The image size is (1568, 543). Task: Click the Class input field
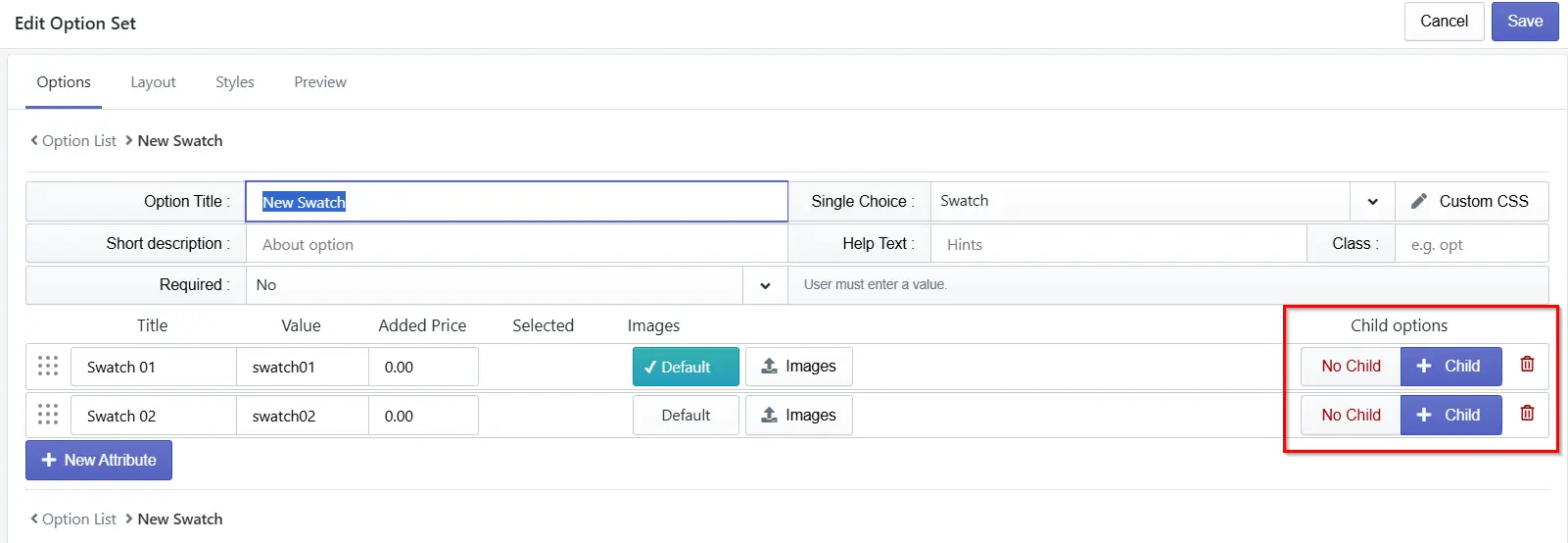(x=1471, y=244)
